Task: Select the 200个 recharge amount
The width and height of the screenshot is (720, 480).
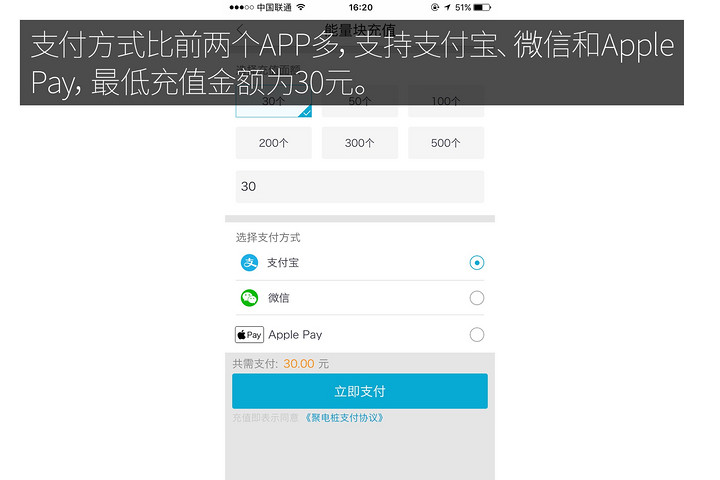Action: coord(274,143)
